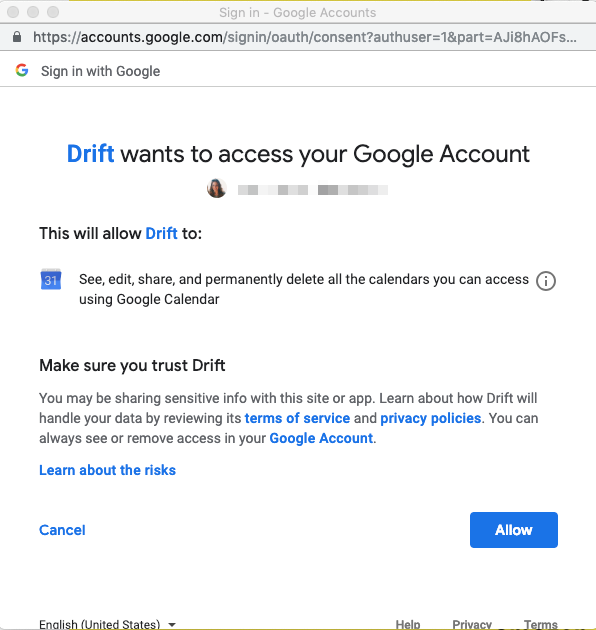Click the accounts.google.com URL address bar
The height and width of the screenshot is (630, 596).
305,37
